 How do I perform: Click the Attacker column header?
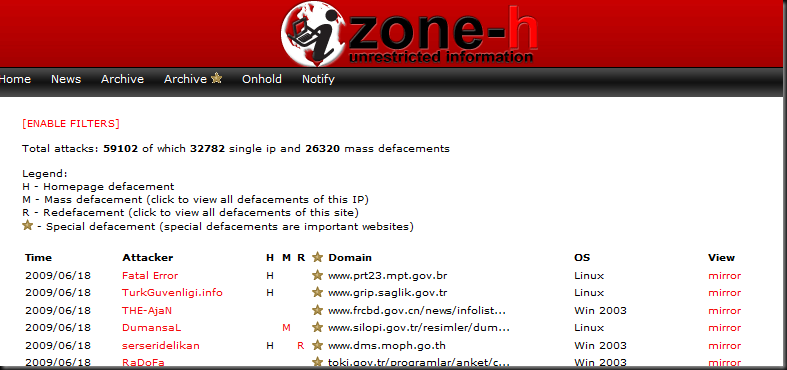tap(148, 258)
